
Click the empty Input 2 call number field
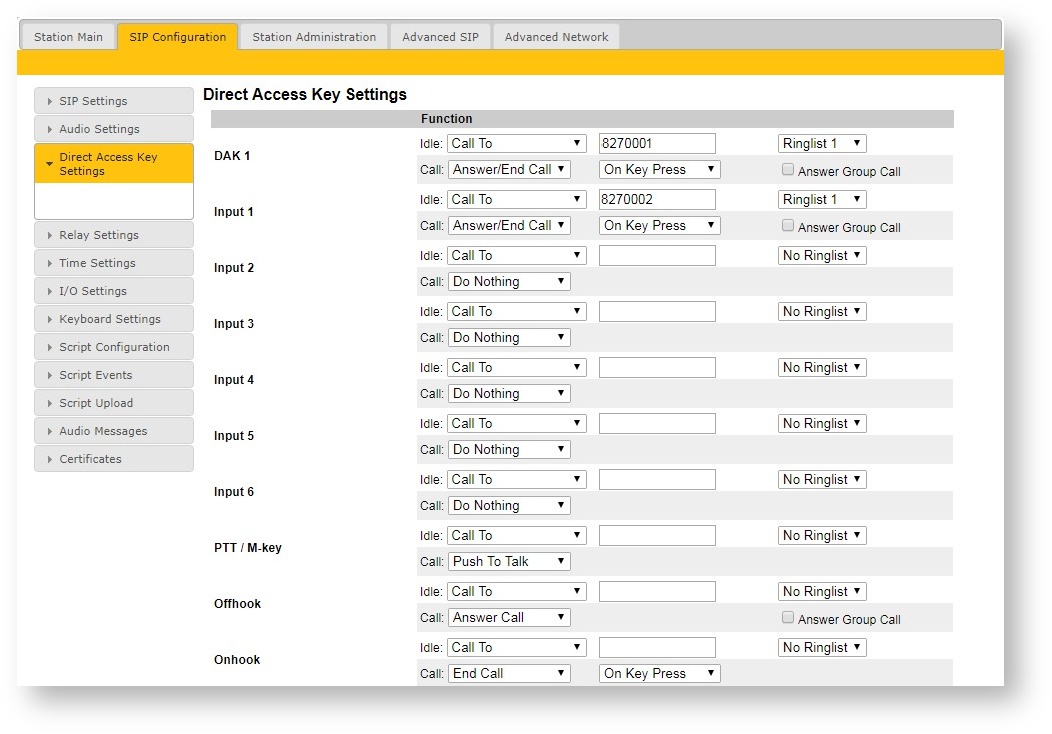657,255
